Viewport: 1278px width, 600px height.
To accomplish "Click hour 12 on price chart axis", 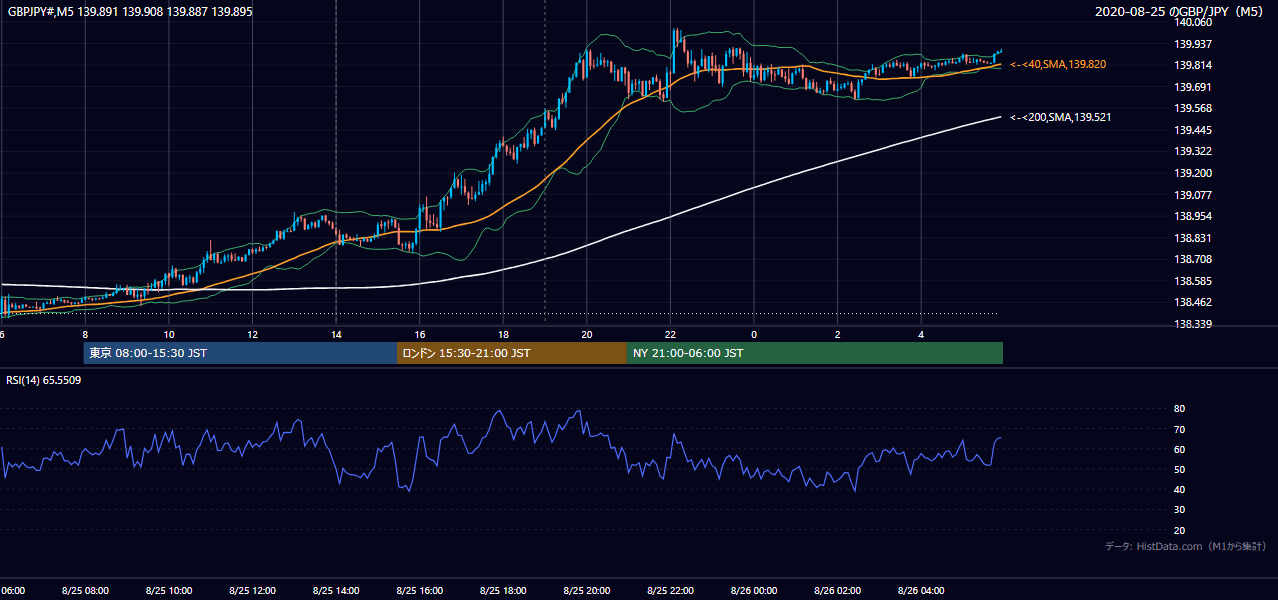I will pyautogui.click(x=252, y=334).
